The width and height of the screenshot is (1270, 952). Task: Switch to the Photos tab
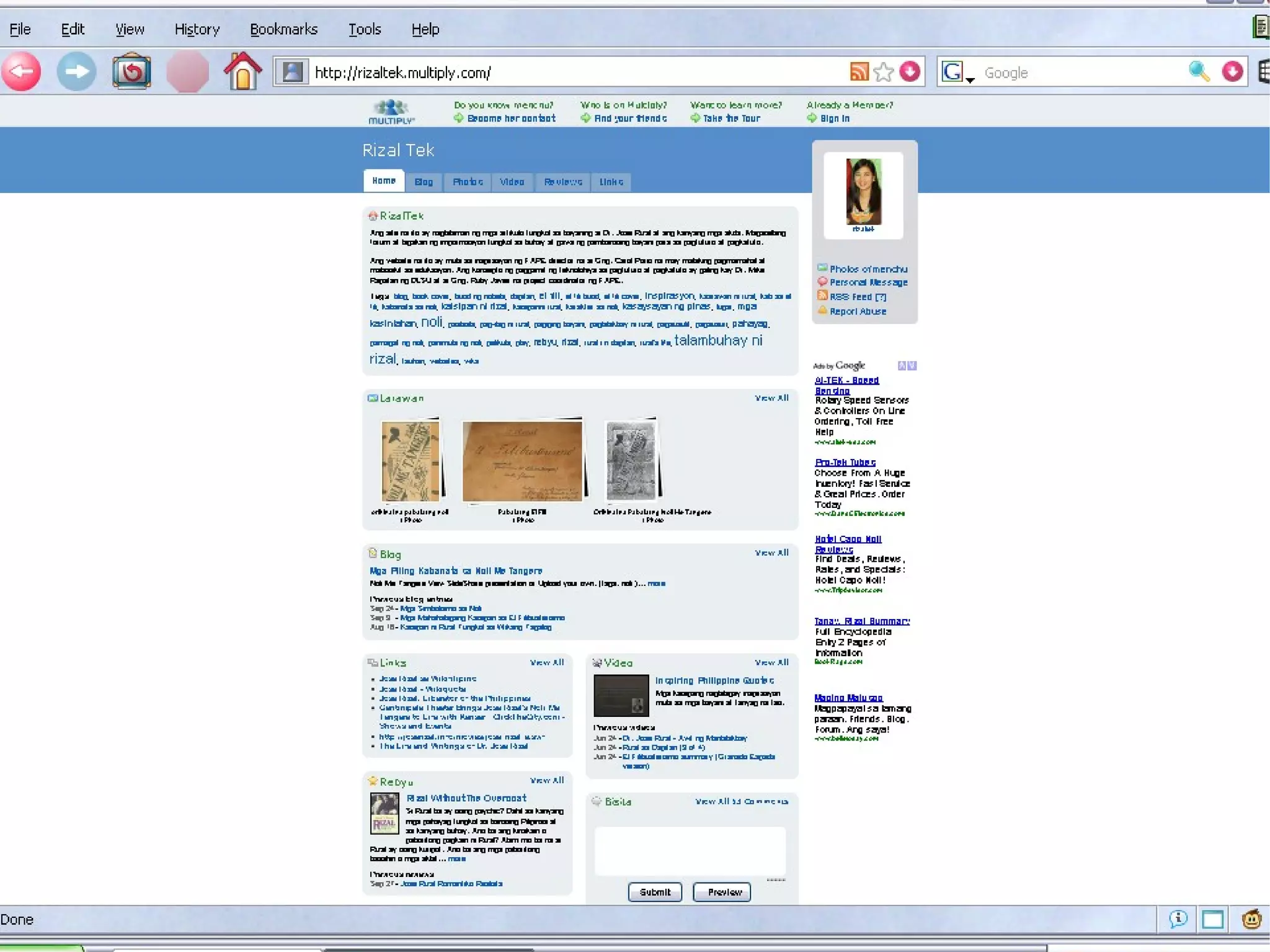468,182
